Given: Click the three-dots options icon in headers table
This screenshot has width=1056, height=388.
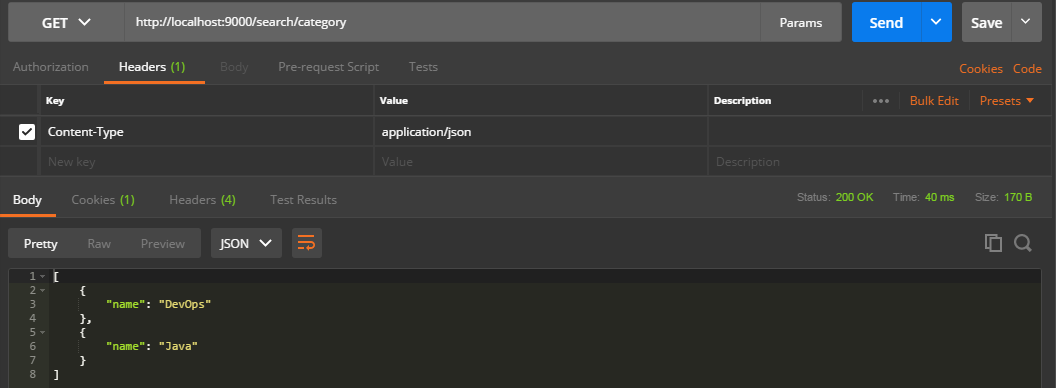Looking at the screenshot, I should [x=880, y=101].
